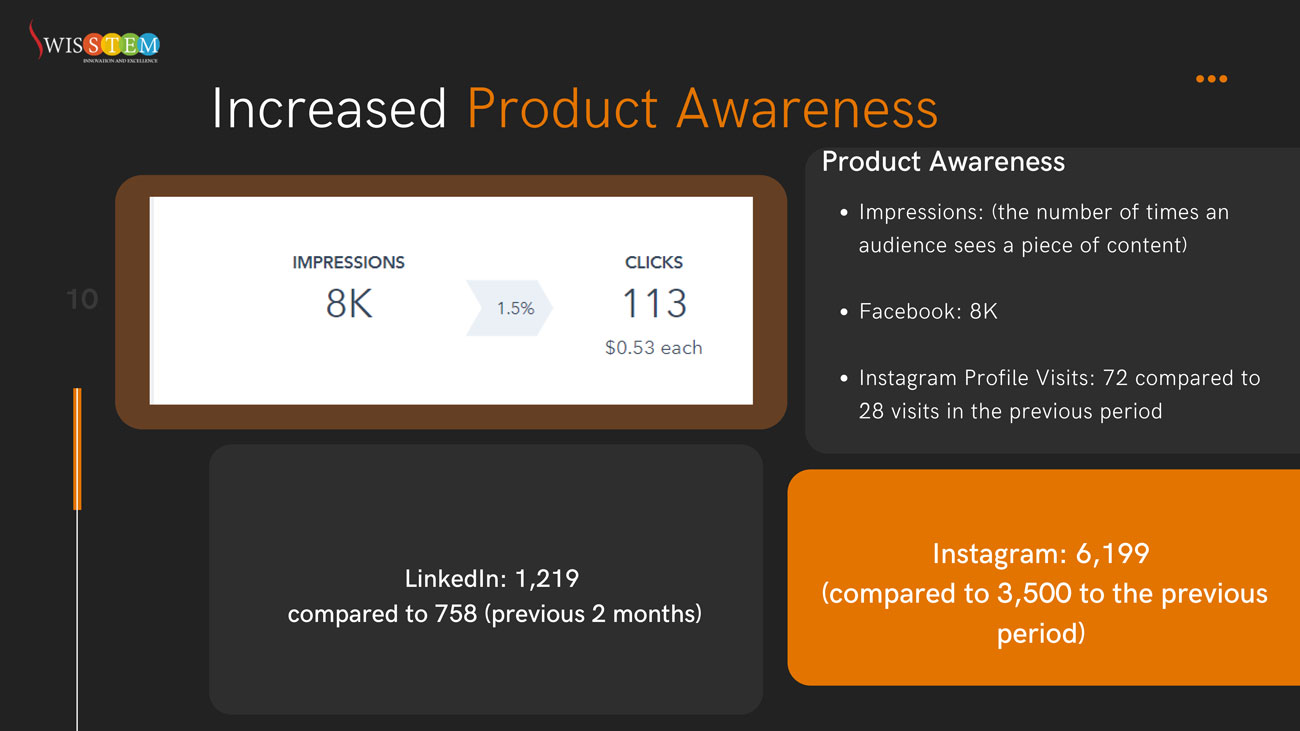This screenshot has height=731, width=1300.
Task: Click the Product Awareness panel heading
Action: (943, 162)
